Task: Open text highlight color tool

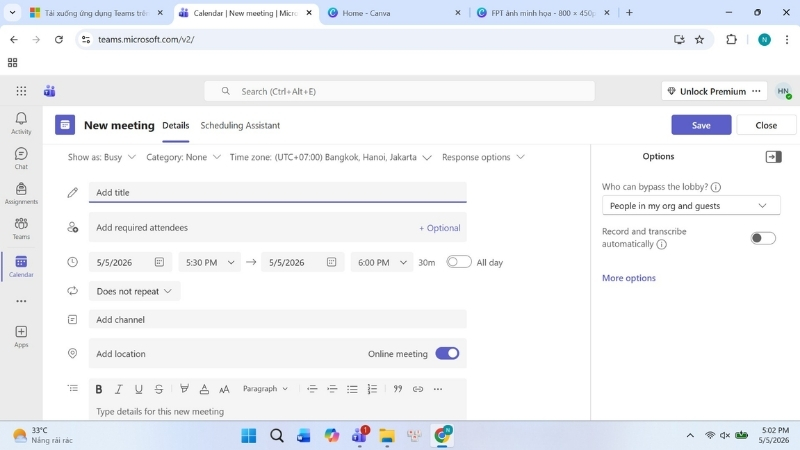Action: 184,389
